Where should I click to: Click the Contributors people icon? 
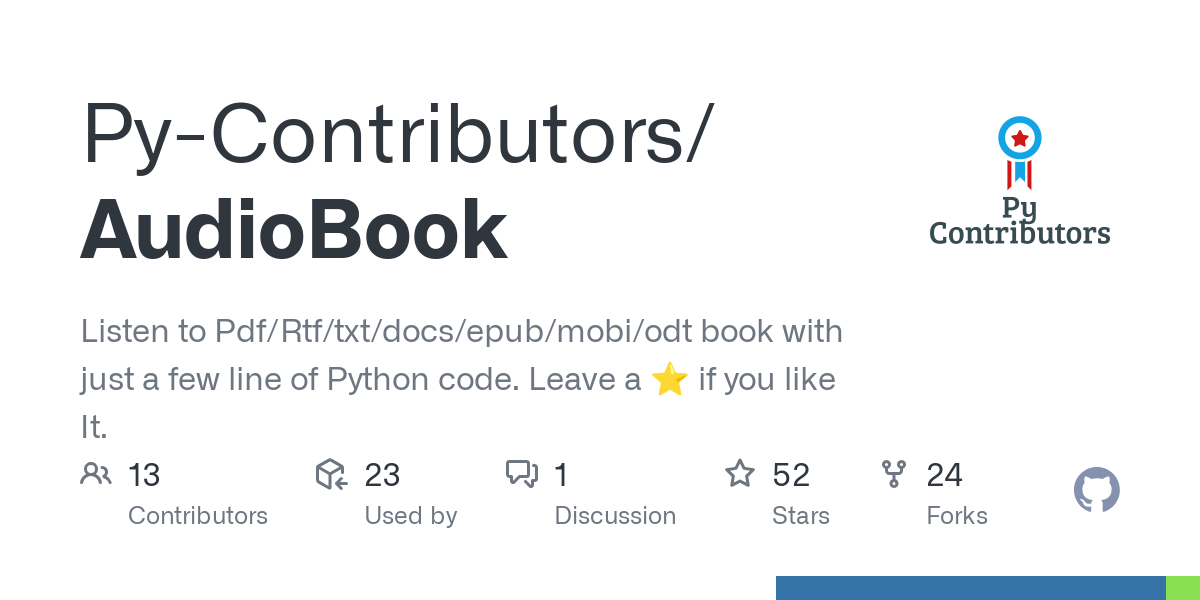(x=96, y=474)
